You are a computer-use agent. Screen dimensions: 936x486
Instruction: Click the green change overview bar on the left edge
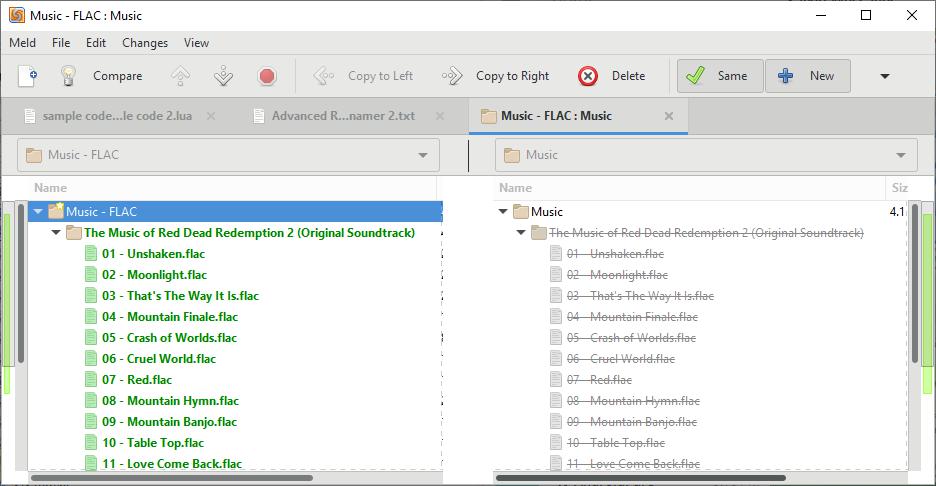coord(7,304)
